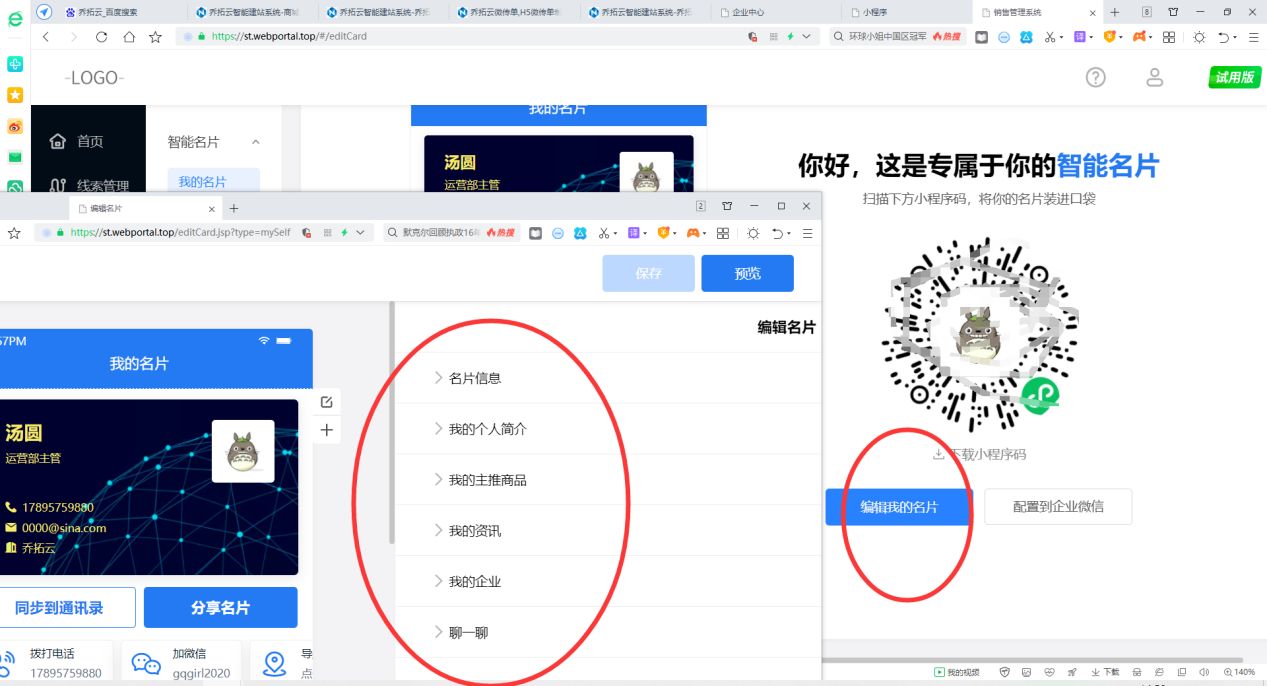Click the 加微信 chat bubble icon
Image resolution: width=1267 pixels, height=686 pixels.
pyautogui.click(x=146, y=664)
